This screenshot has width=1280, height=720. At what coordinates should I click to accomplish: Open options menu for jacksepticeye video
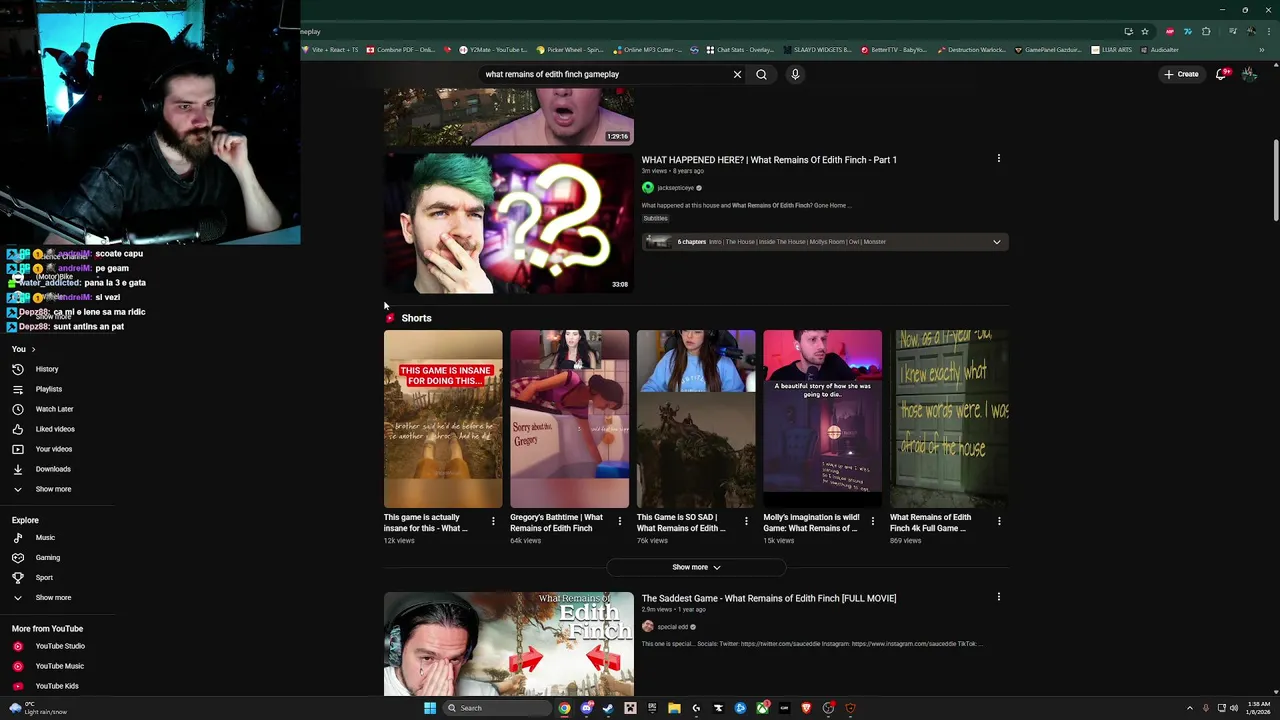tap(998, 158)
